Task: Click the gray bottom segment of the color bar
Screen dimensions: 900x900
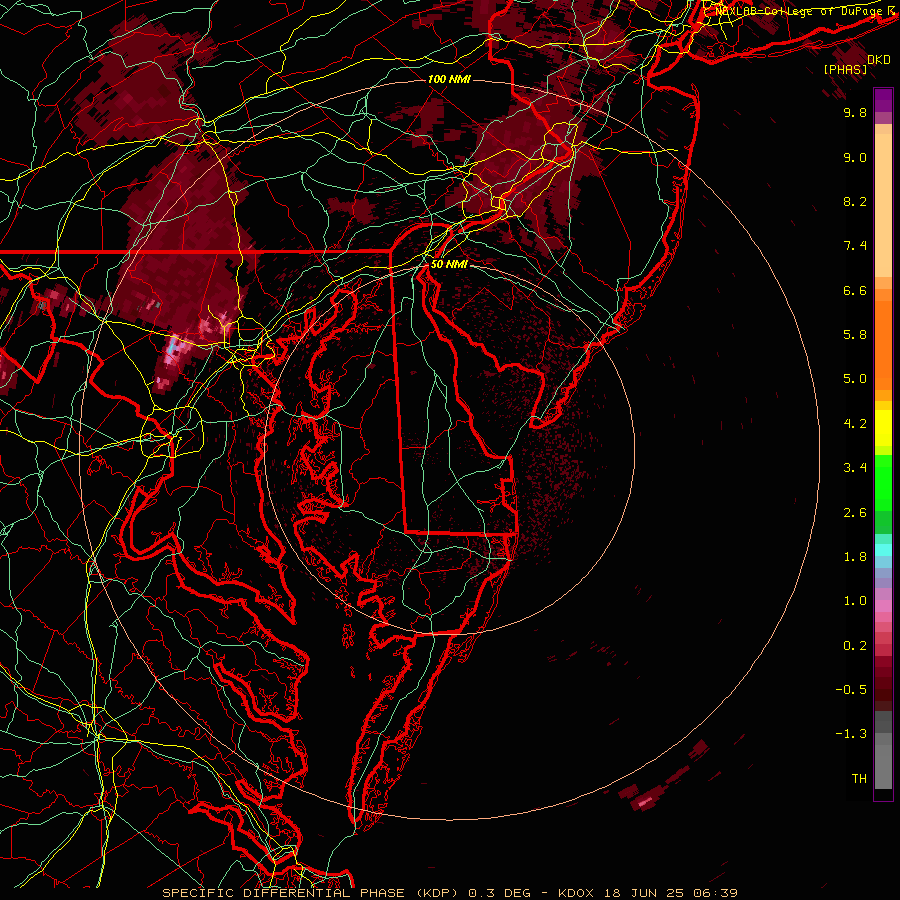Action: pos(883,761)
